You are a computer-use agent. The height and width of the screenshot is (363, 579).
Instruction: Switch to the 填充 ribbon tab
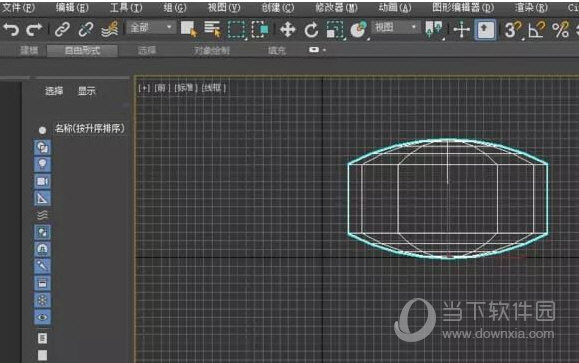coord(277,50)
